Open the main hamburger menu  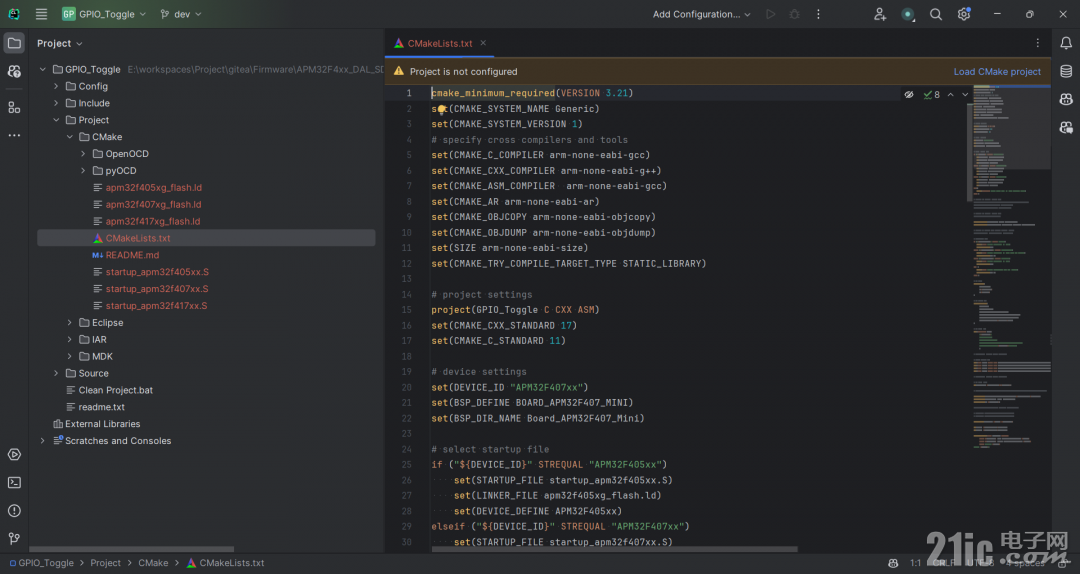pos(41,14)
